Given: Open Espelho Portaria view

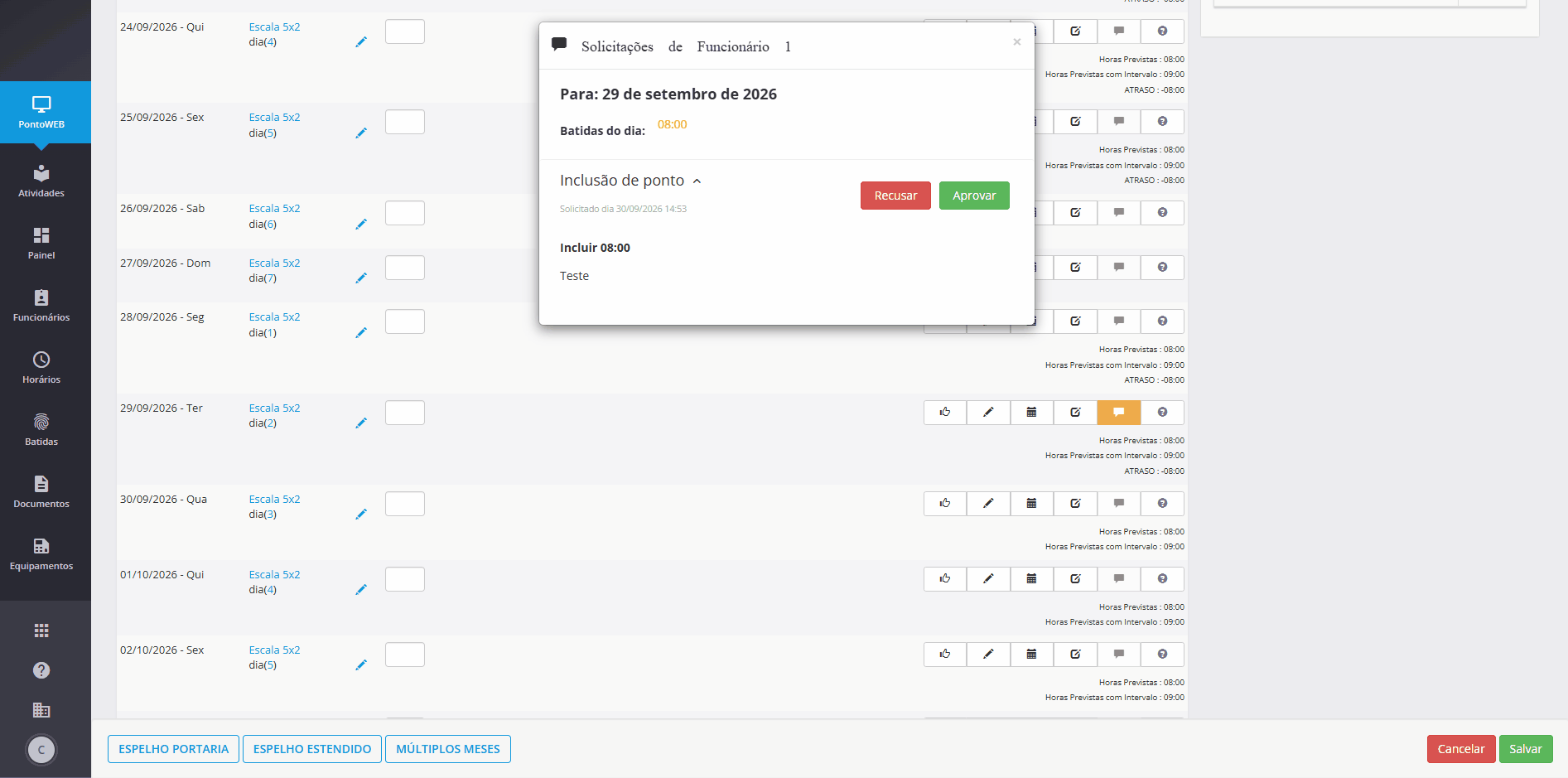Looking at the screenshot, I should pos(173,749).
